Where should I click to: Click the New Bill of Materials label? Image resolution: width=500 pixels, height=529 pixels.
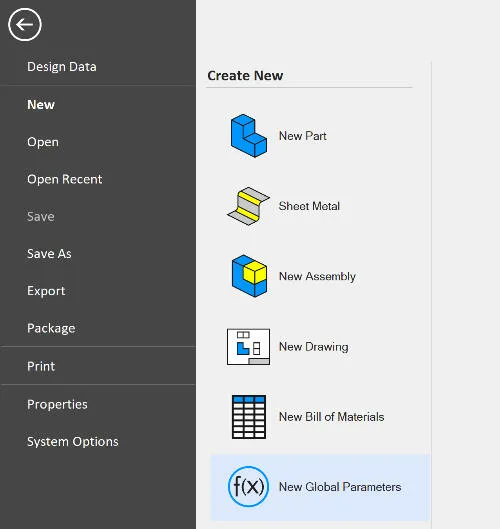coord(331,417)
